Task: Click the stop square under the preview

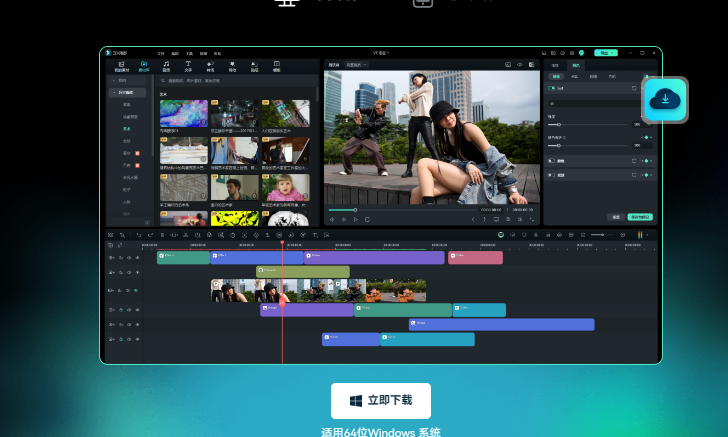Action: click(x=367, y=220)
